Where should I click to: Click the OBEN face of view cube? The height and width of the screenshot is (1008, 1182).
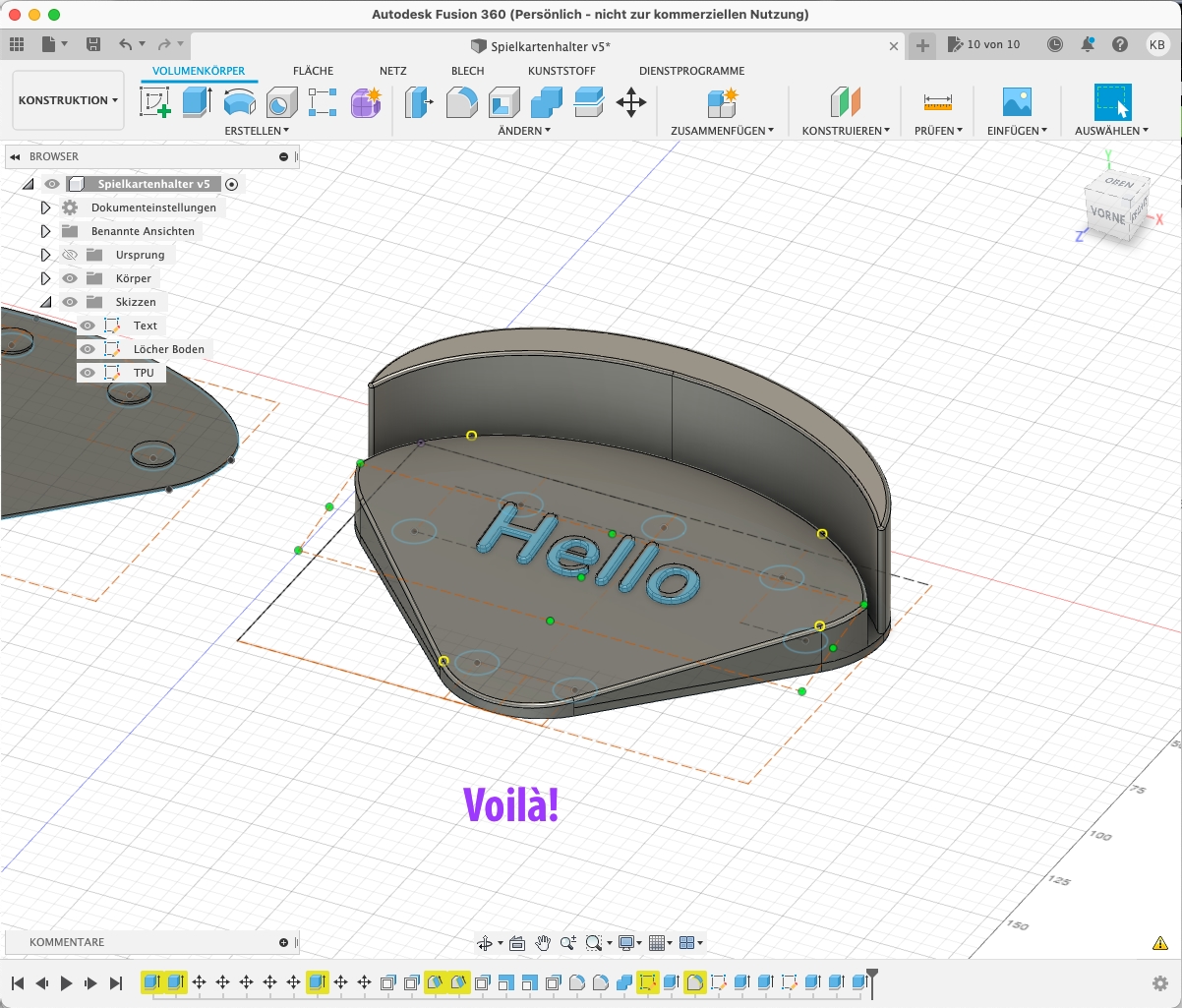pyautogui.click(x=1119, y=184)
